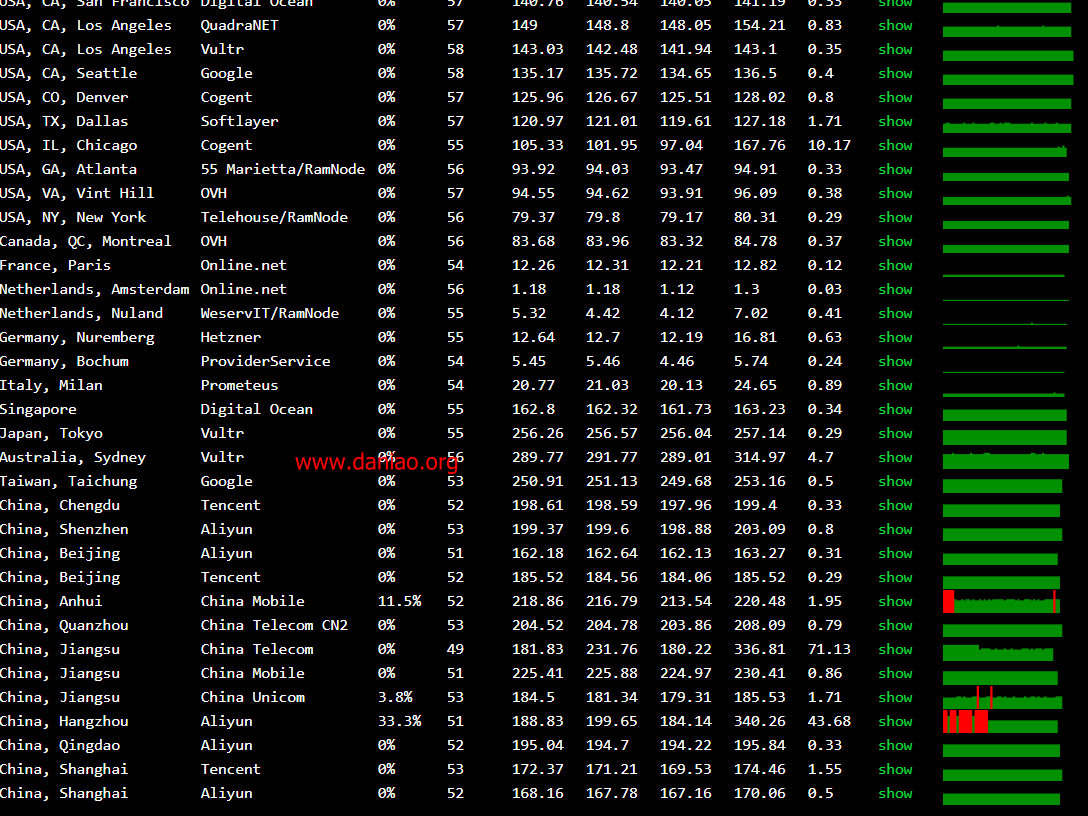Click the Anhui China Mobile ping graph

(x=1001, y=602)
